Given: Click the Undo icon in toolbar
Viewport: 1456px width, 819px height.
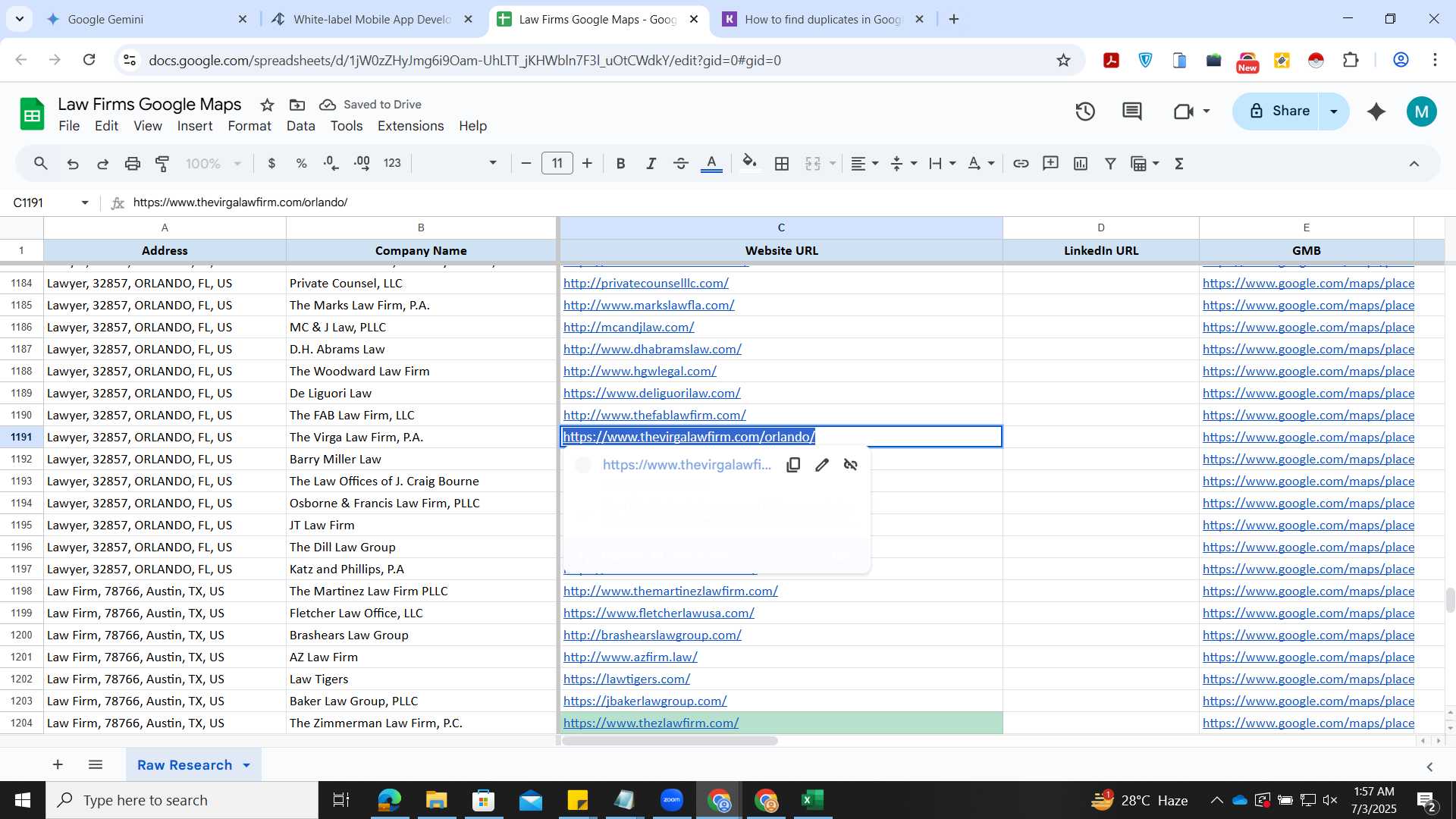Looking at the screenshot, I should point(73,163).
